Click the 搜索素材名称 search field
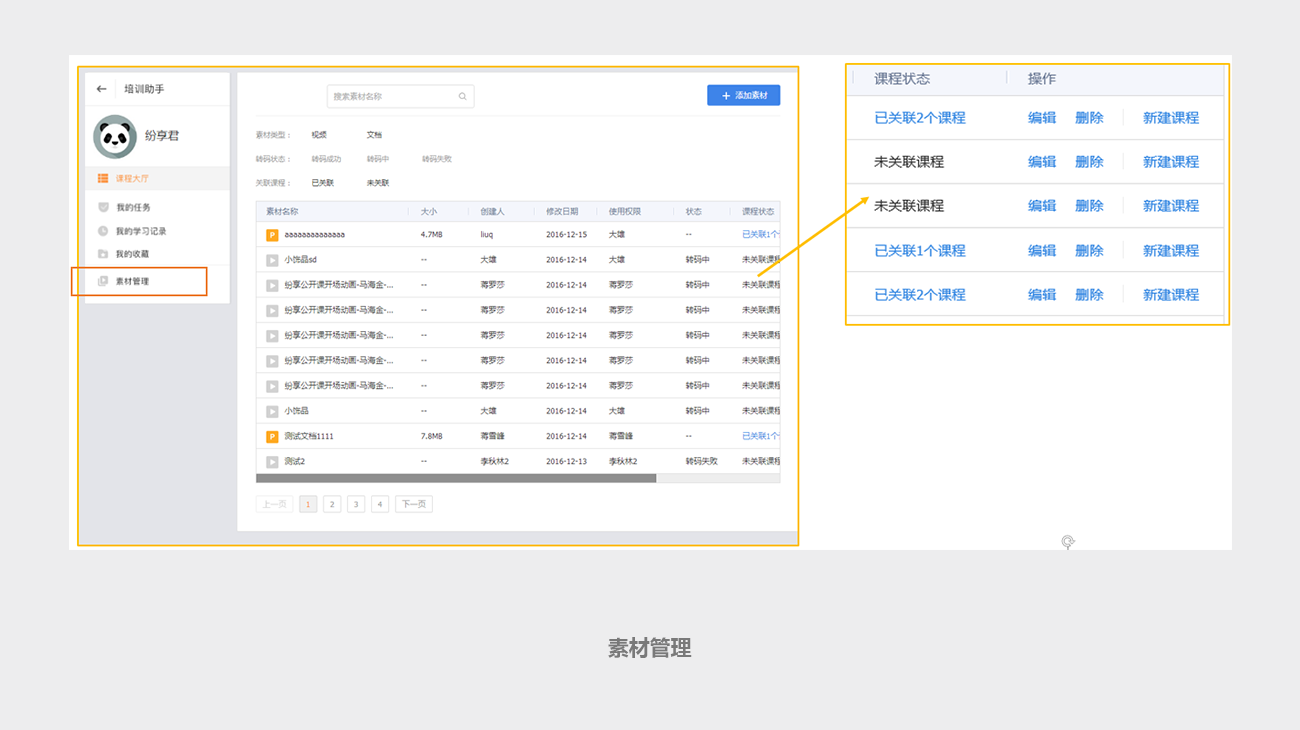Screen dimensions: 1300x730 click(390, 97)
